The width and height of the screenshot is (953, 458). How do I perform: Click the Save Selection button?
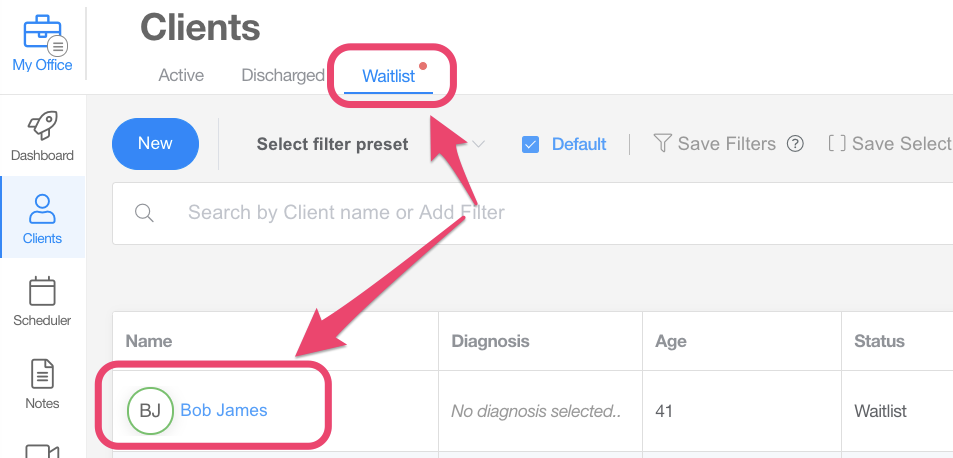[x=890, y=144]
